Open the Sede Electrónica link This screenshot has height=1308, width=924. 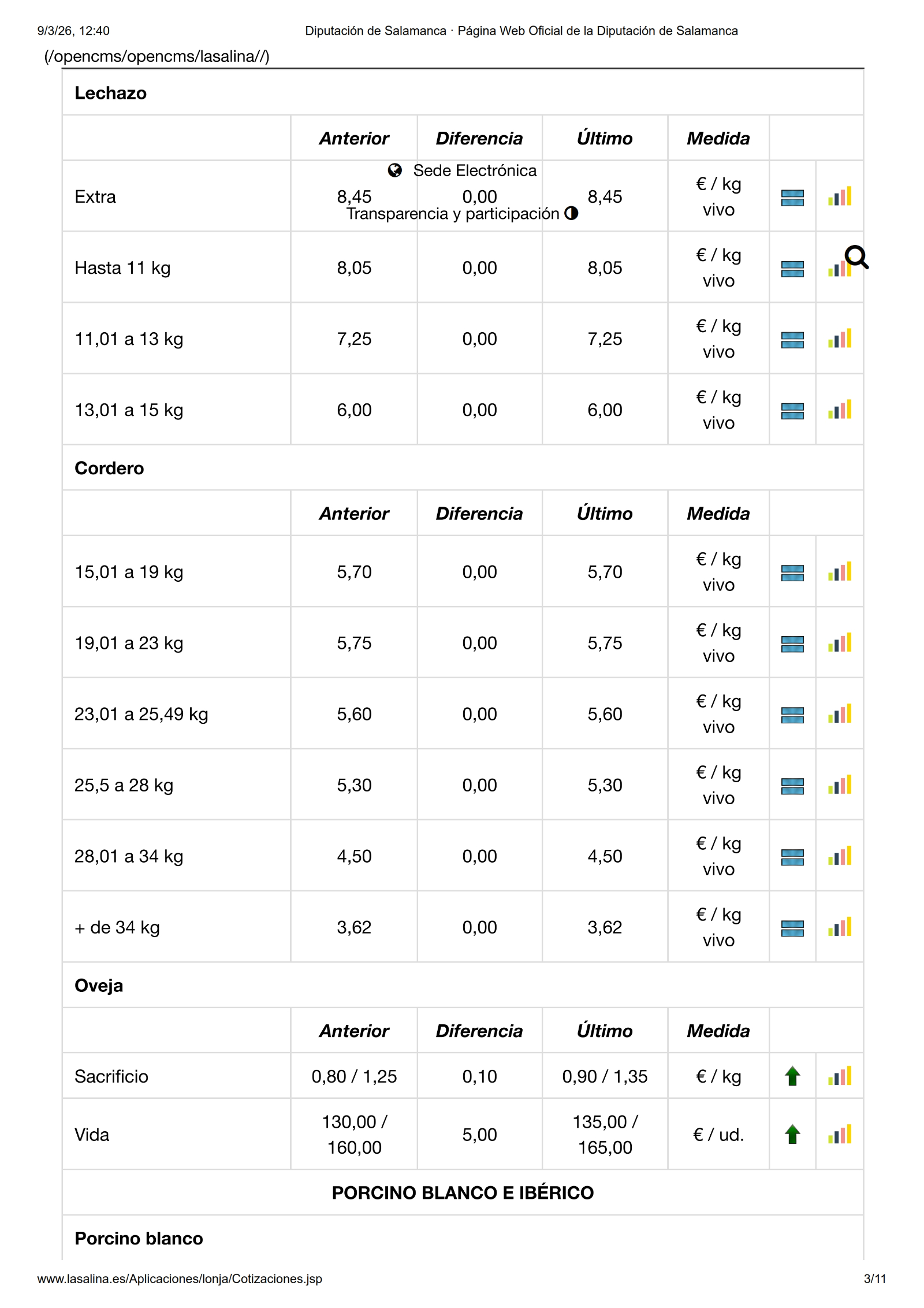[475, 170]
